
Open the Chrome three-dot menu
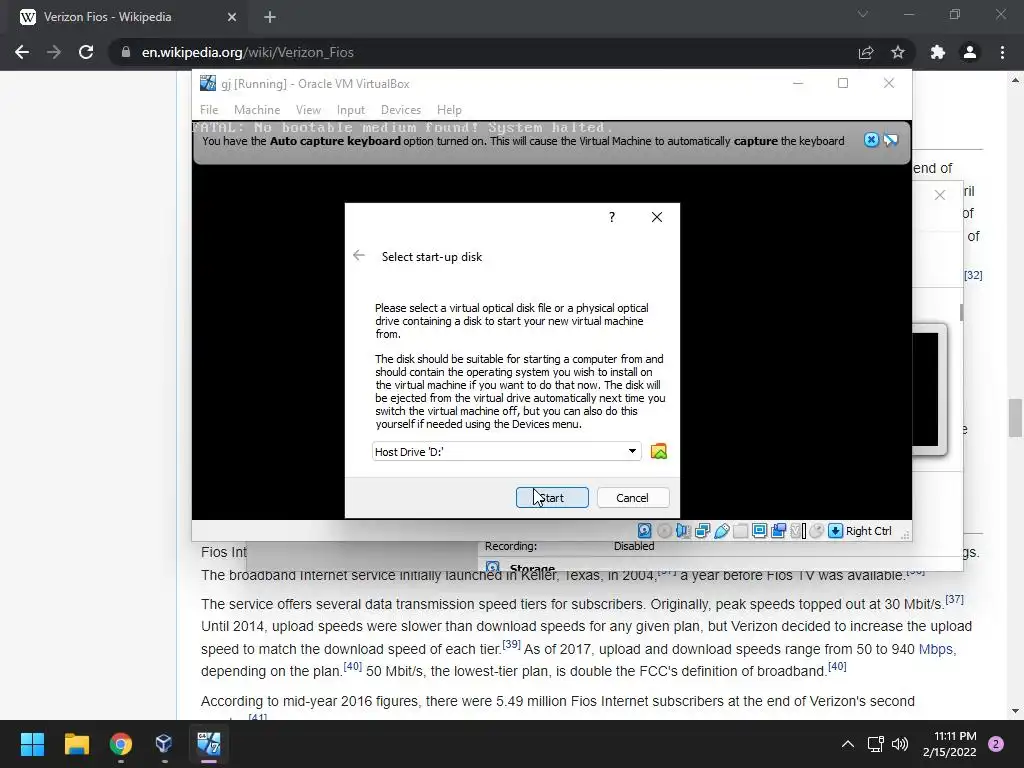1002,52
